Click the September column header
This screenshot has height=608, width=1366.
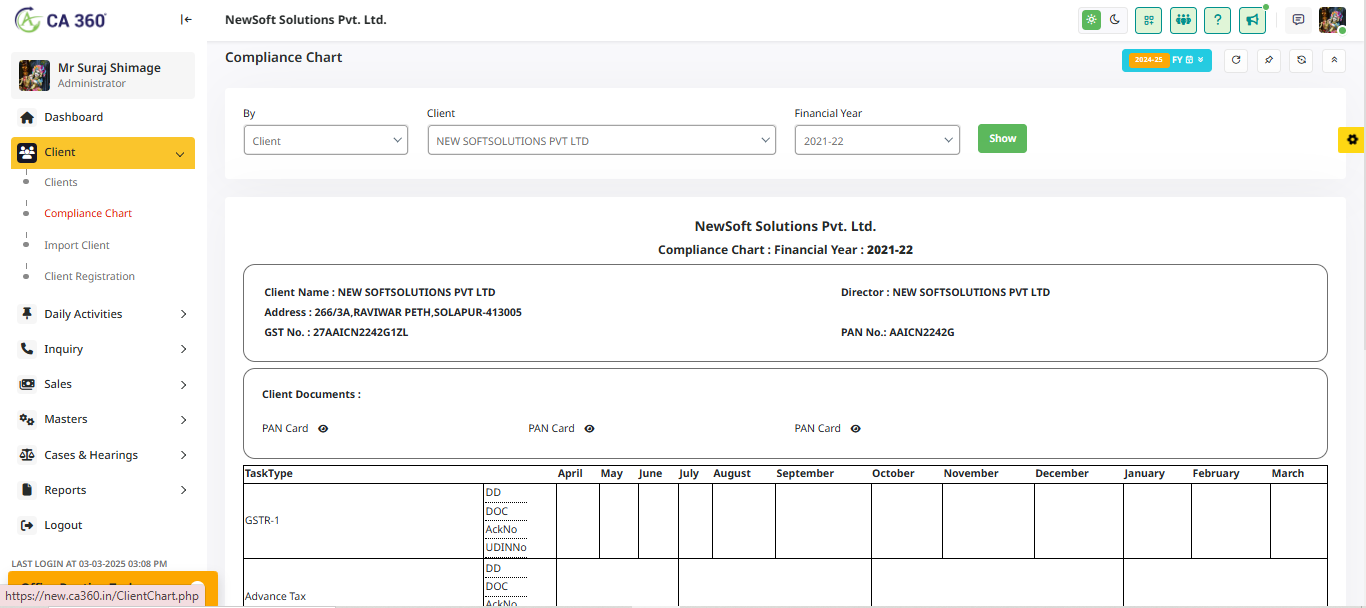[805, 473]
